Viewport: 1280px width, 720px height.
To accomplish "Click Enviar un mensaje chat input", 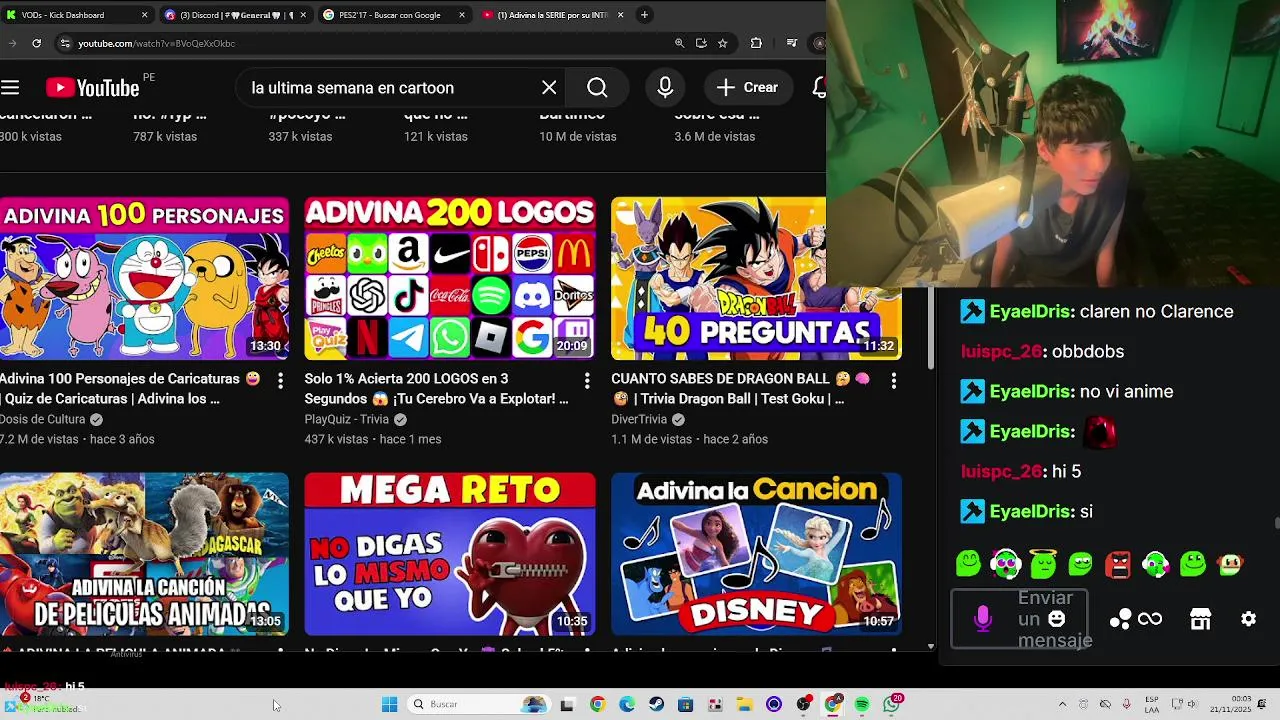I will (x=1019, y=619).
